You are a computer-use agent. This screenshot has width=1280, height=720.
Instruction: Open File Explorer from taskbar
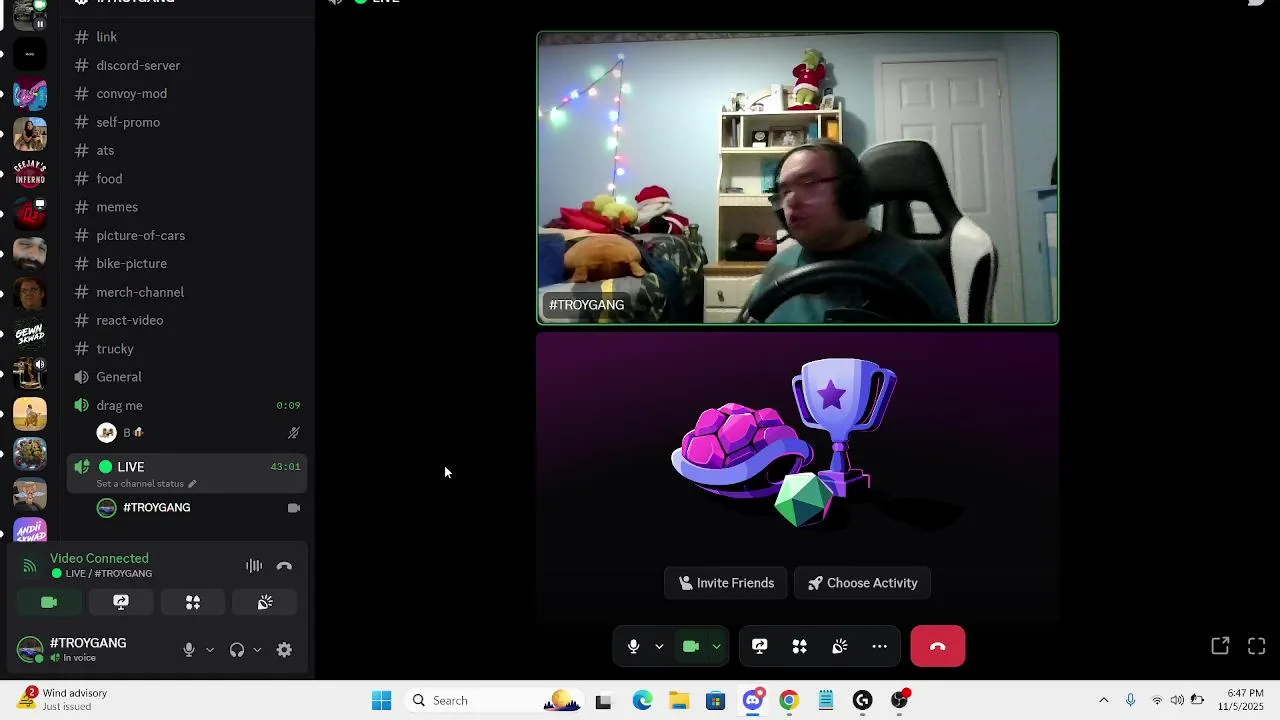point(679,701)
